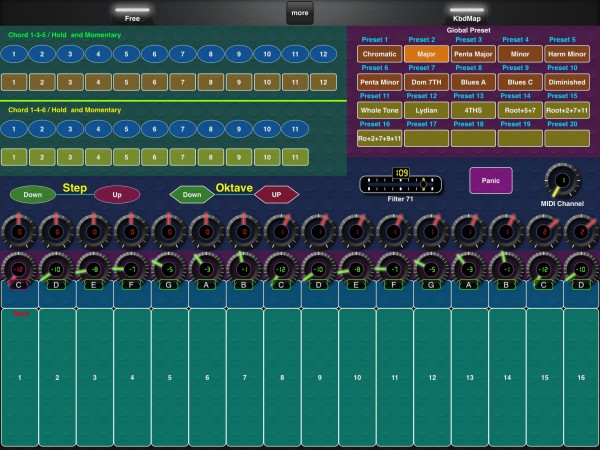Click the empty Preset 17 slot
The image size is (600, 450).
point(426,138)
